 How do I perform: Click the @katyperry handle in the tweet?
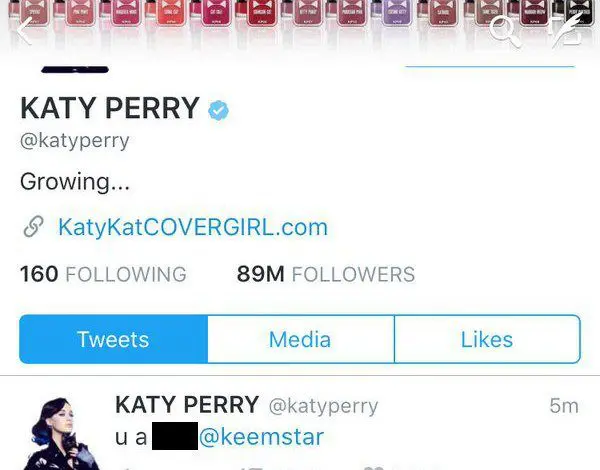(323, 406)
